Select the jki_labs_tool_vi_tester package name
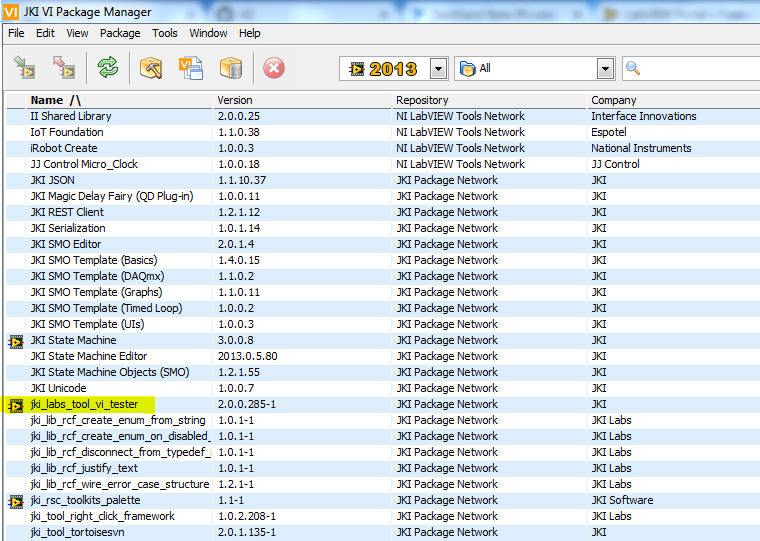This screenshot has height=541, width=760. coord(84,404)
